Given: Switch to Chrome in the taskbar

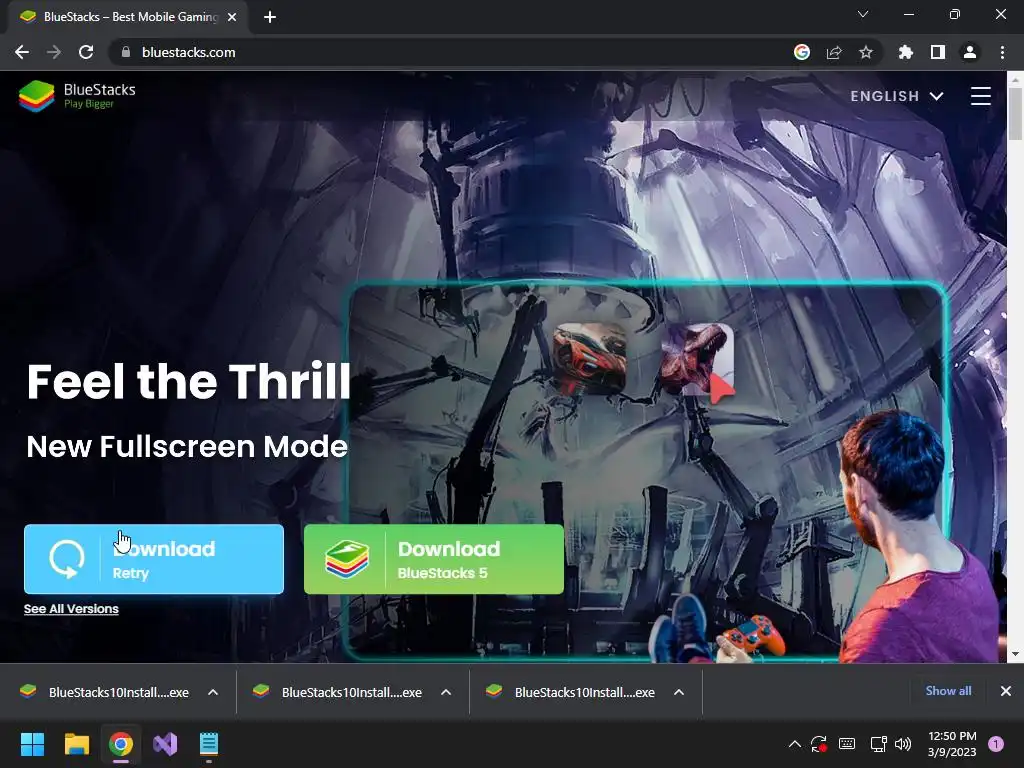Looking at the screenshot, I should pyautogui.click(x=121, y=744).
